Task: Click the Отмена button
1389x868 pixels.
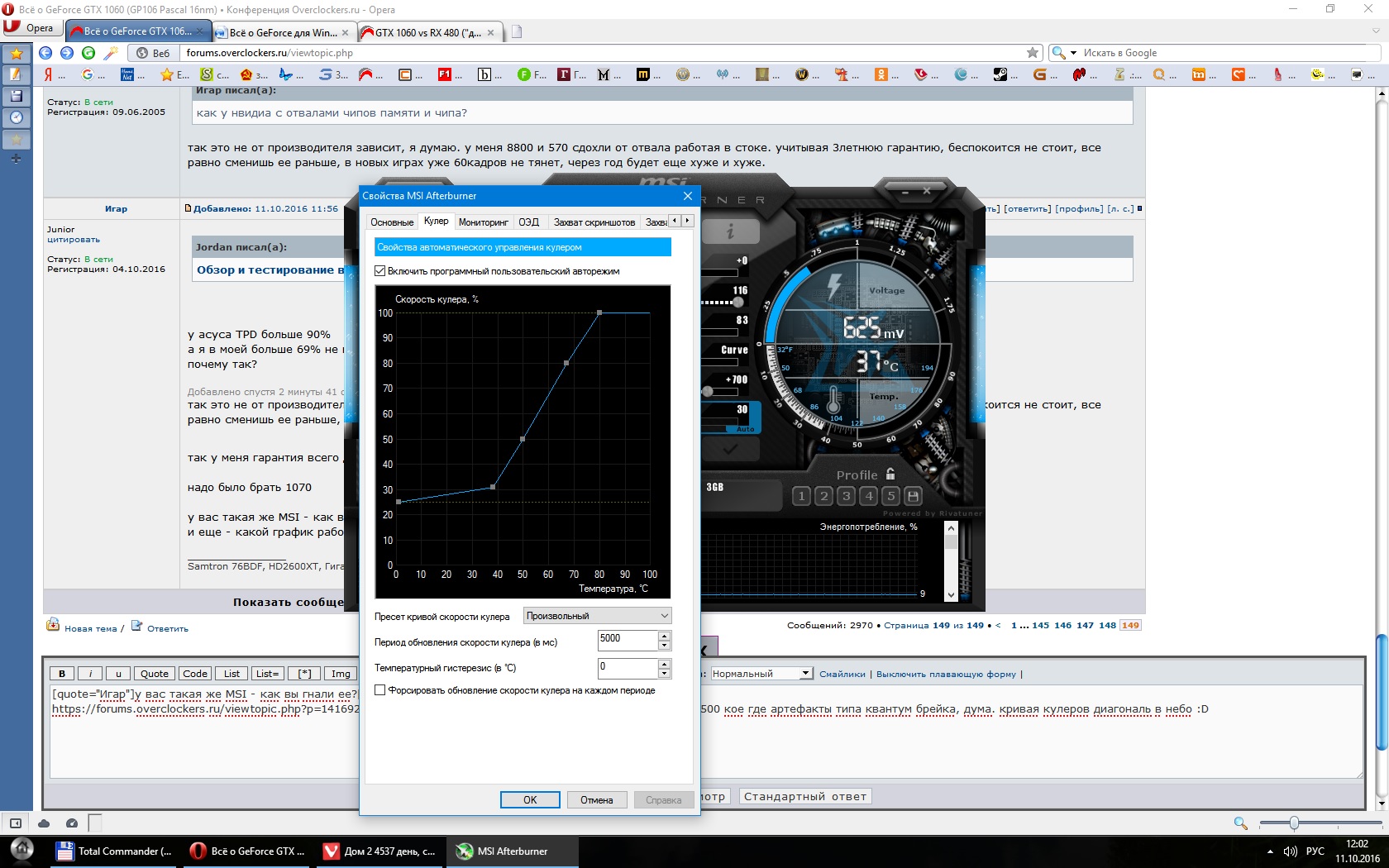Action: 596,799
